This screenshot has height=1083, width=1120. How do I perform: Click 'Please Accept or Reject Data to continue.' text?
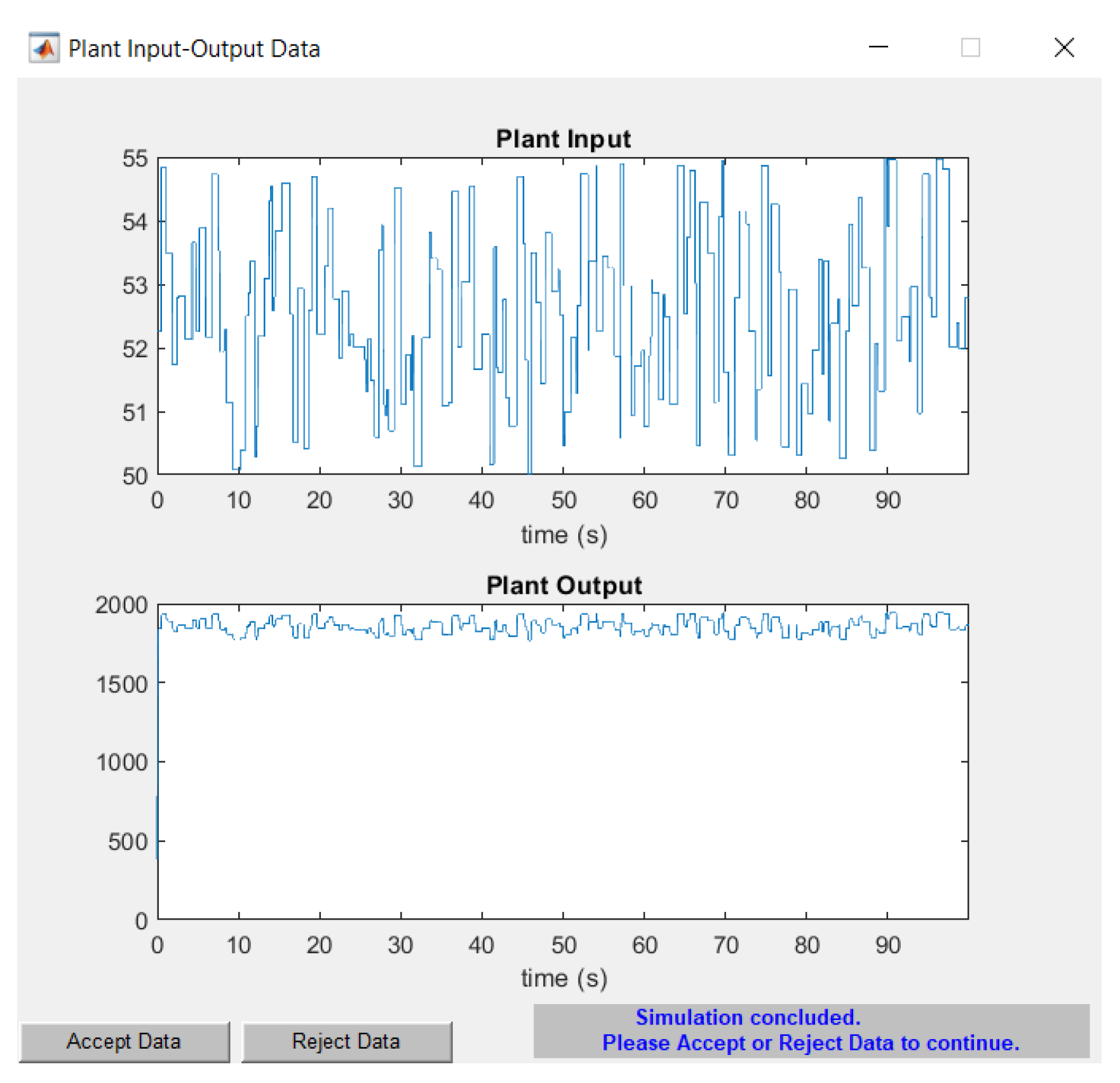tap(811, 1043)
